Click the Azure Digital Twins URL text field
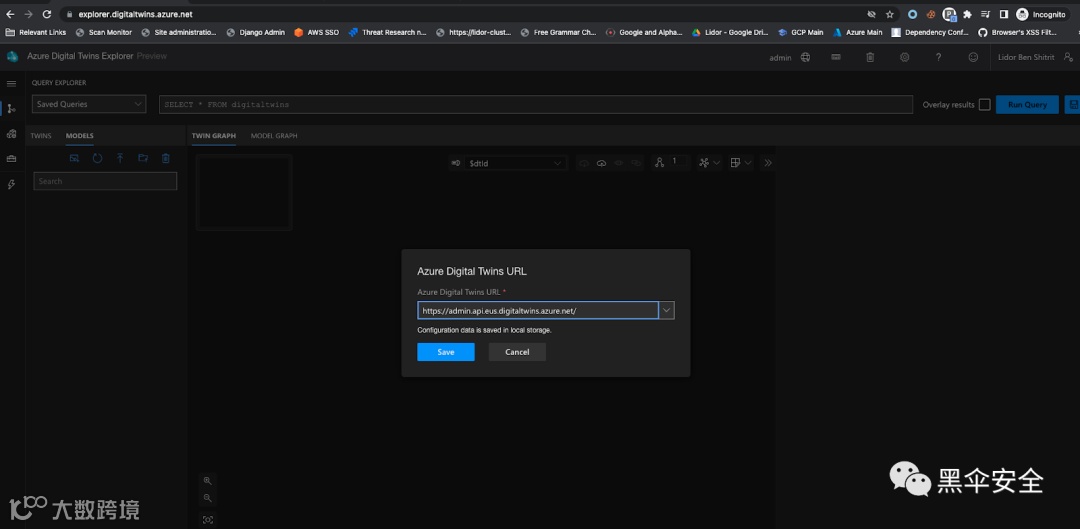The width and height of the screenshot is (1080, 529). pos(538,311)
